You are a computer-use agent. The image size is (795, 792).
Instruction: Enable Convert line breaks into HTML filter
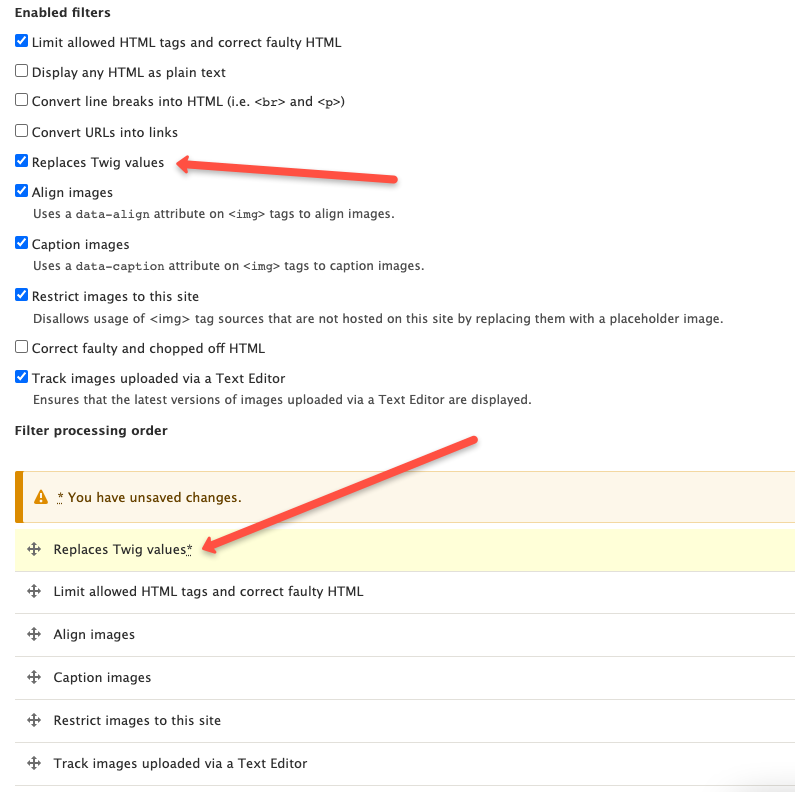click(21, 100)
